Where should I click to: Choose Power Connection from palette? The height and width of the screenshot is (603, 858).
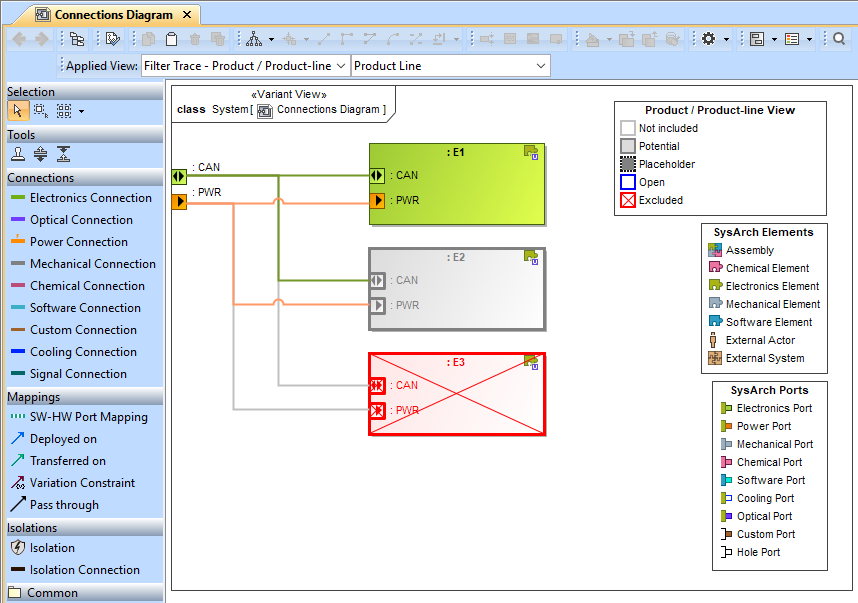78,242
